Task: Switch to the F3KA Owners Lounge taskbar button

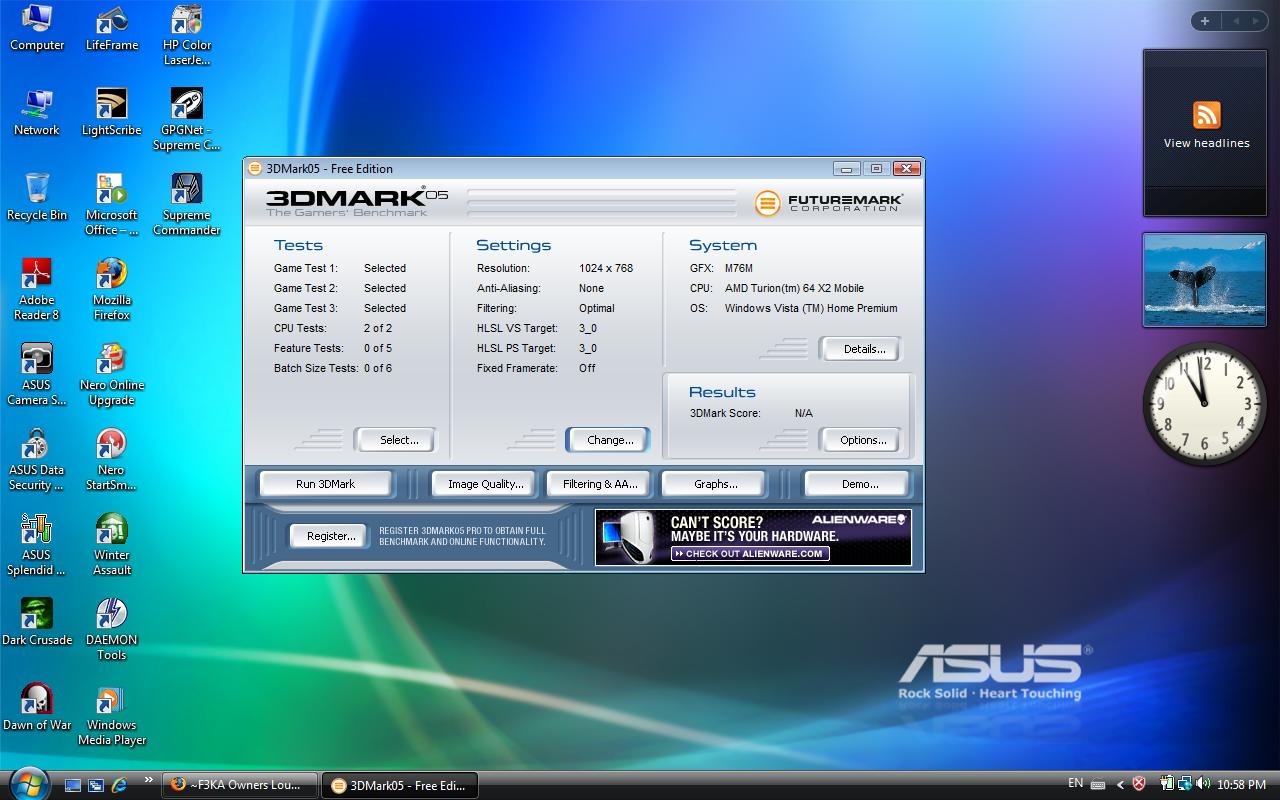Action: point(240,785)
